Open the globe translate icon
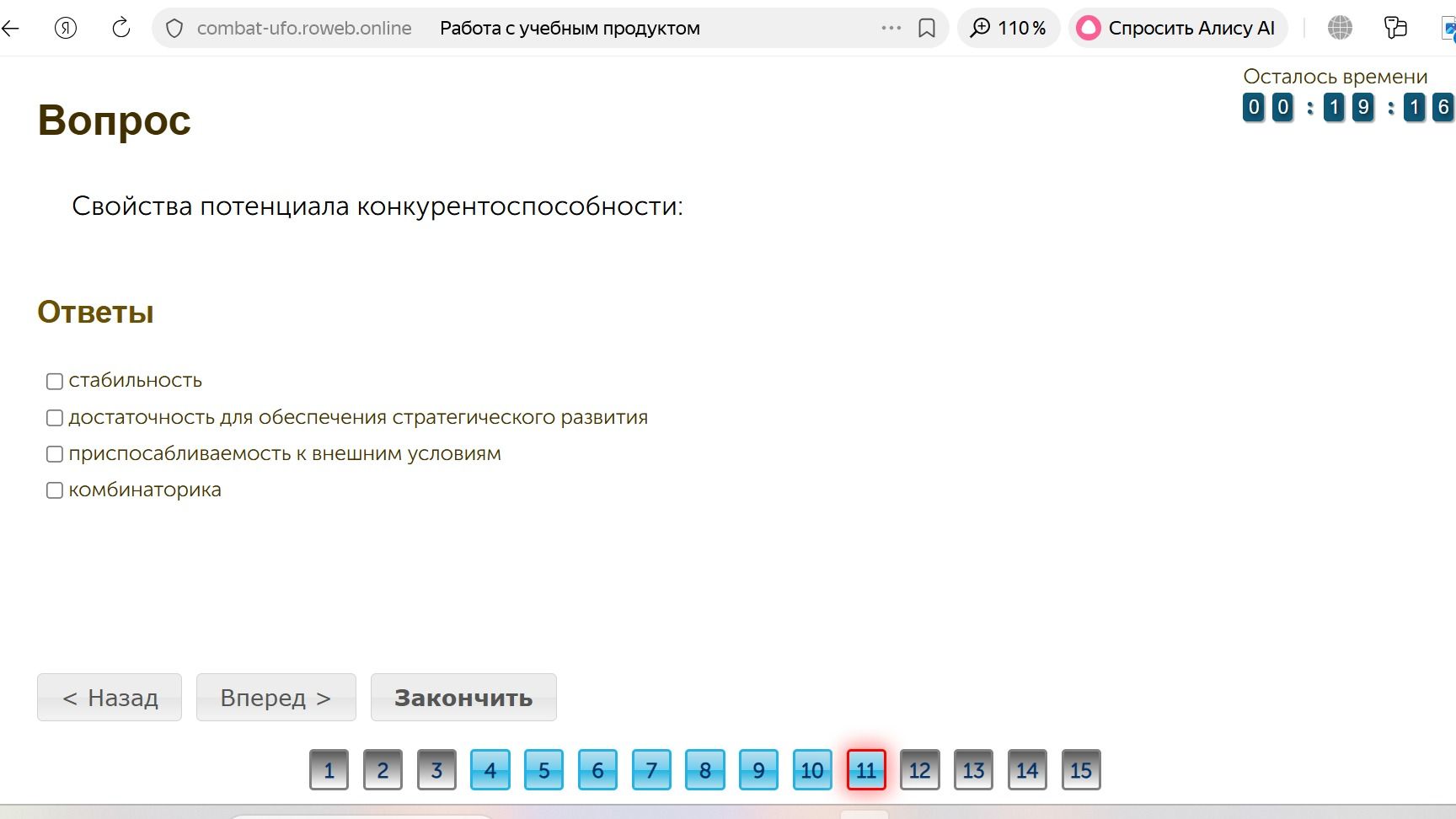The width and height of the screenshot is (1456, 819). (1340, 28)
